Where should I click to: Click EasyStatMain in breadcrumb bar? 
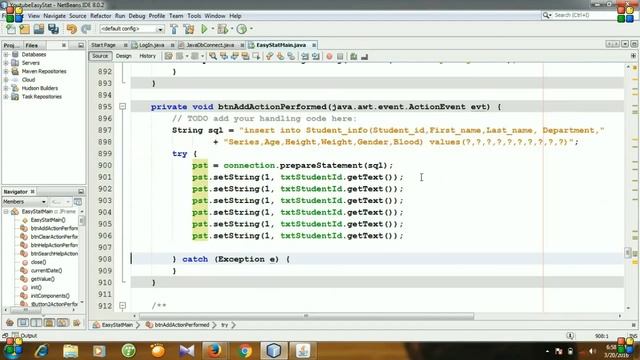click(117, 325)
